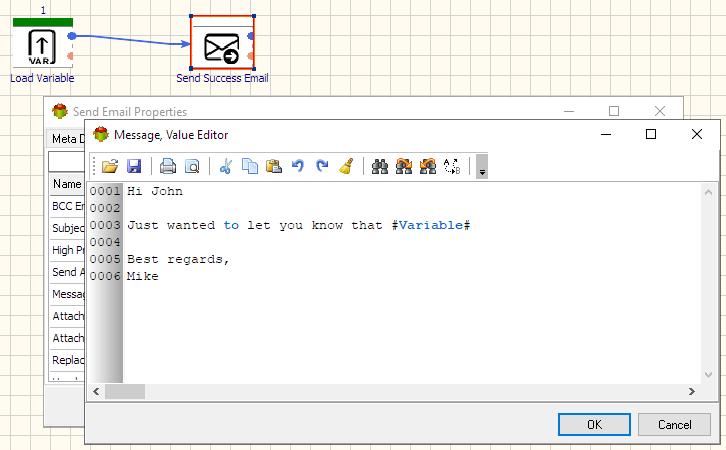Close the Message Value Editor window
Viewport: 726px width, 450px height.
click(696, 134)
